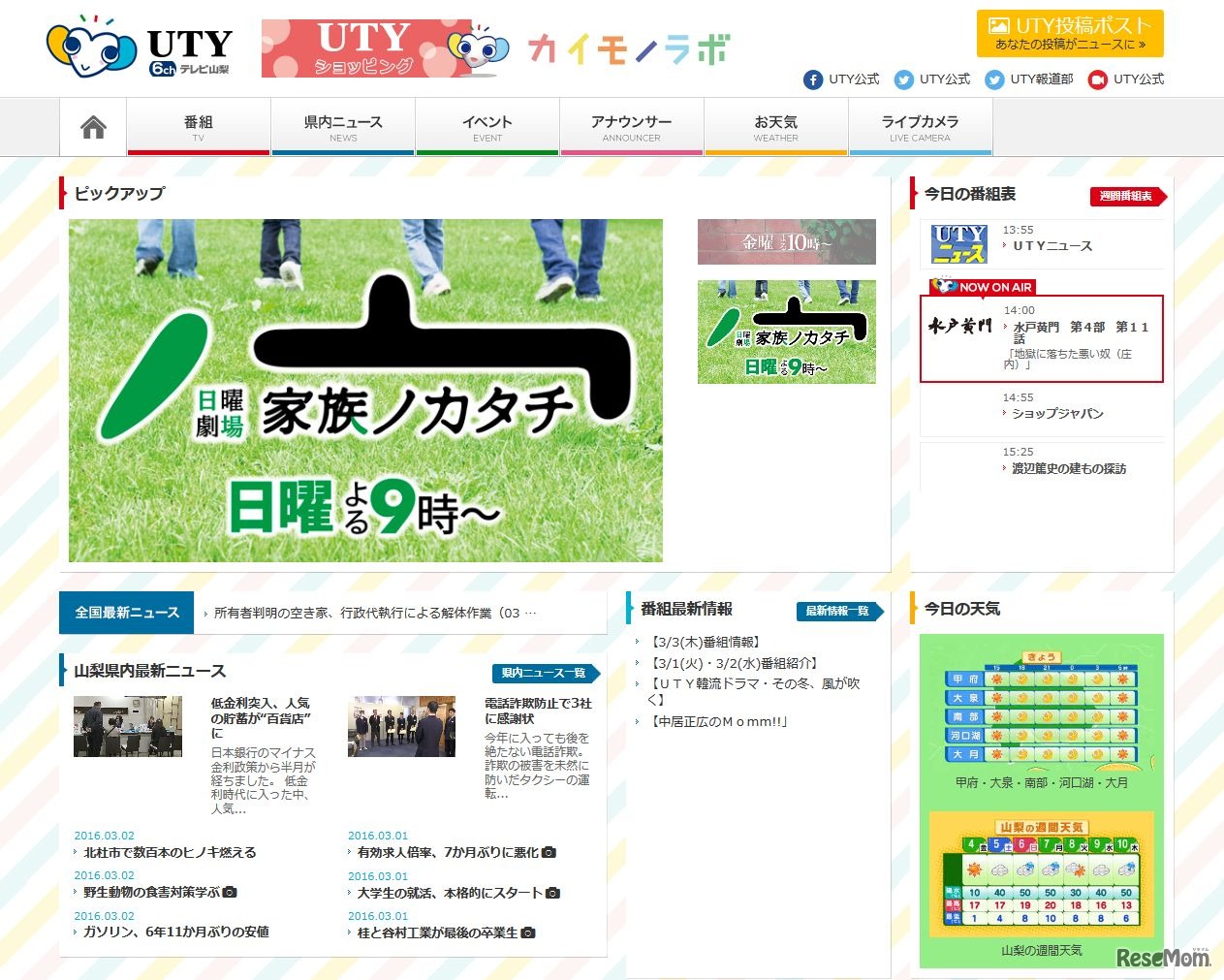This screenshot has height=980, width=1224.
Task: Open the 番組 TV menu
Action: [x=199, y=127]
